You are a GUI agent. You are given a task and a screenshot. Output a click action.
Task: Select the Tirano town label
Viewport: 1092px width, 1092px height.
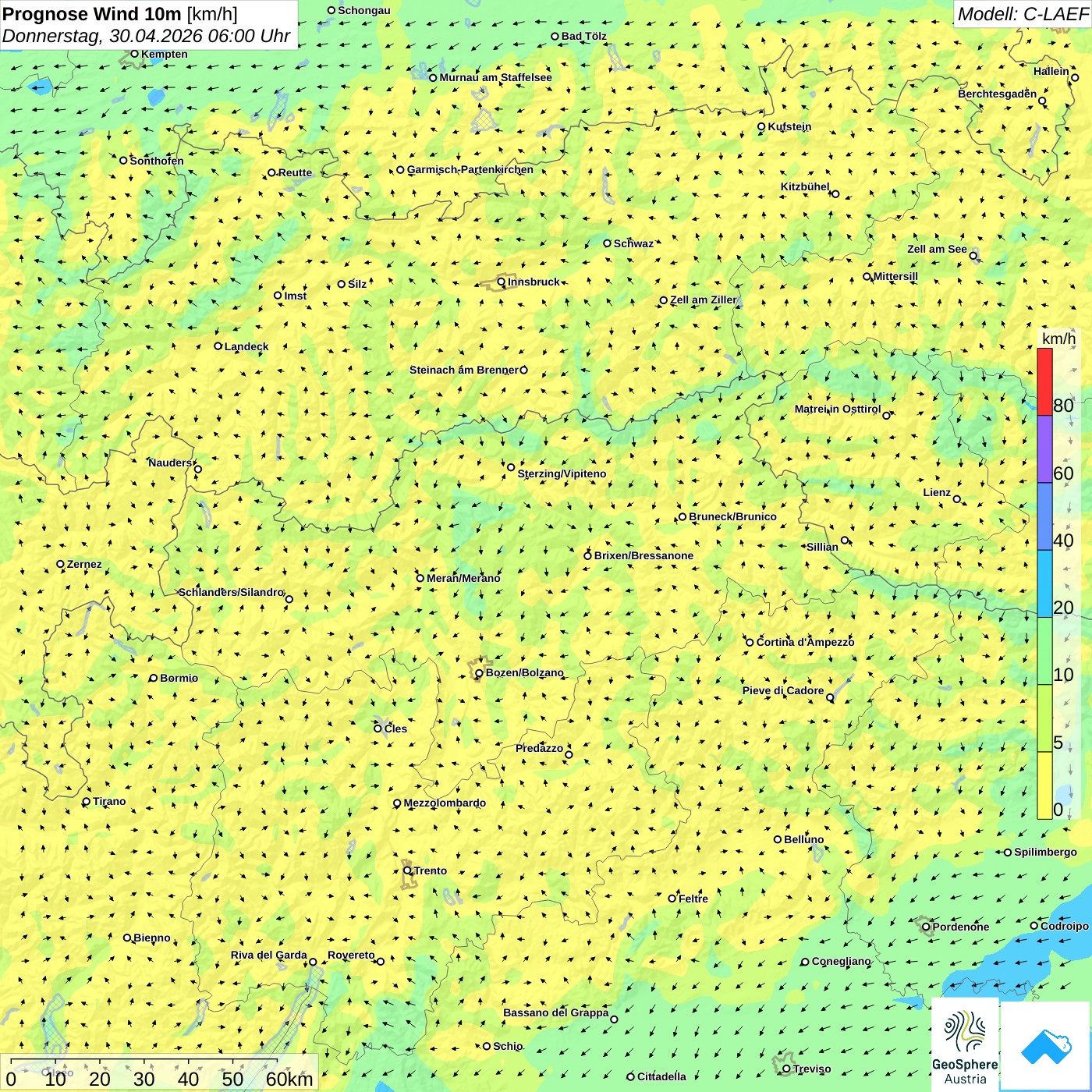(x=109, y=802)
